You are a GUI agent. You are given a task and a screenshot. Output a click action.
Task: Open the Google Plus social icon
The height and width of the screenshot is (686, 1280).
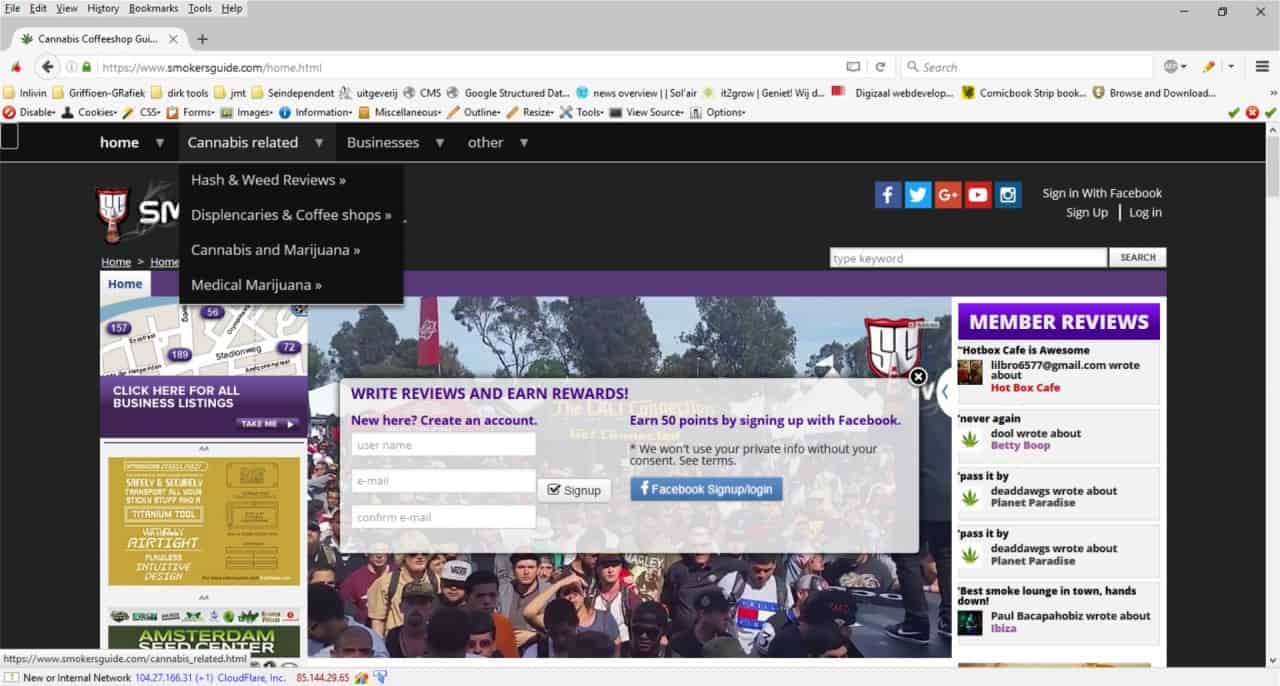(948, 195)
